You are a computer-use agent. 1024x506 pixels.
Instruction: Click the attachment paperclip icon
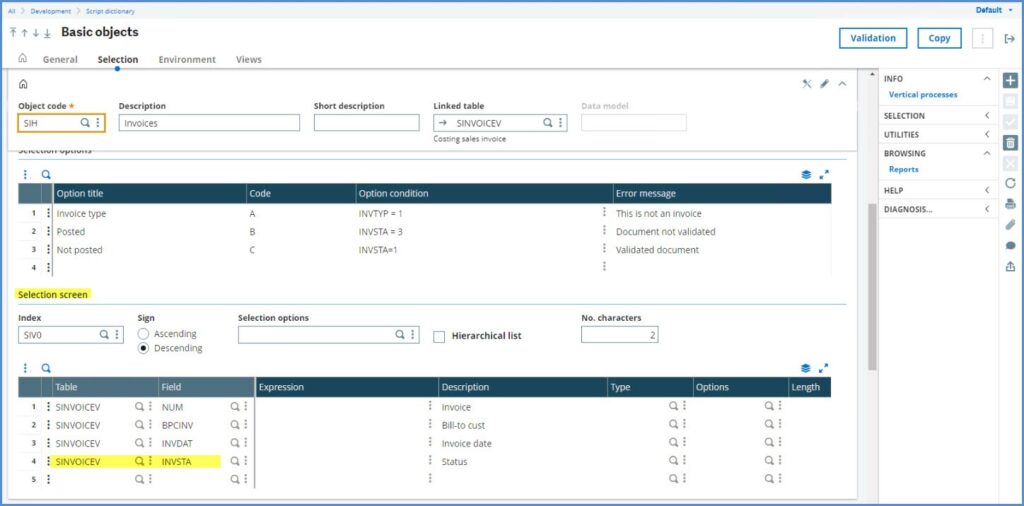click(1010, 225)
